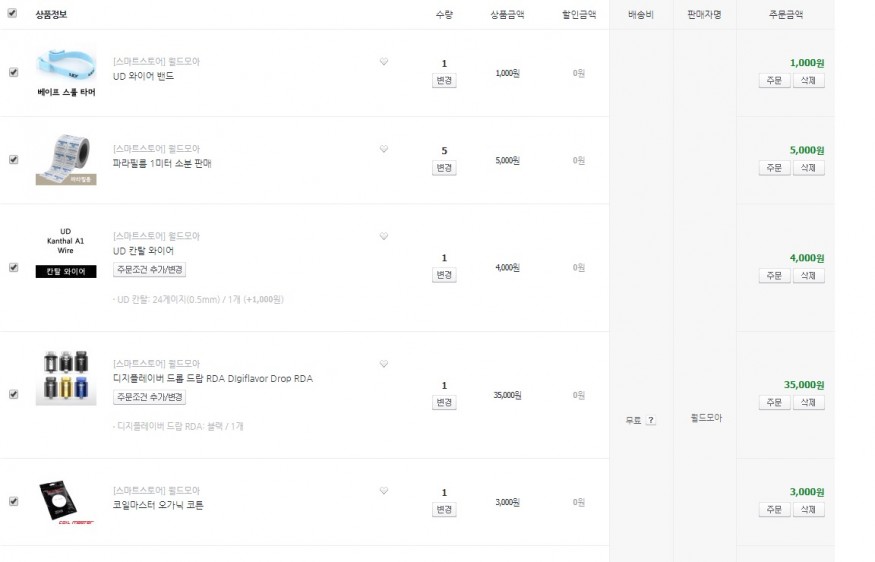Click the Digiflavor Drop RDA product thumbnail
Screen dimensions: 875x562
(66, 377)
